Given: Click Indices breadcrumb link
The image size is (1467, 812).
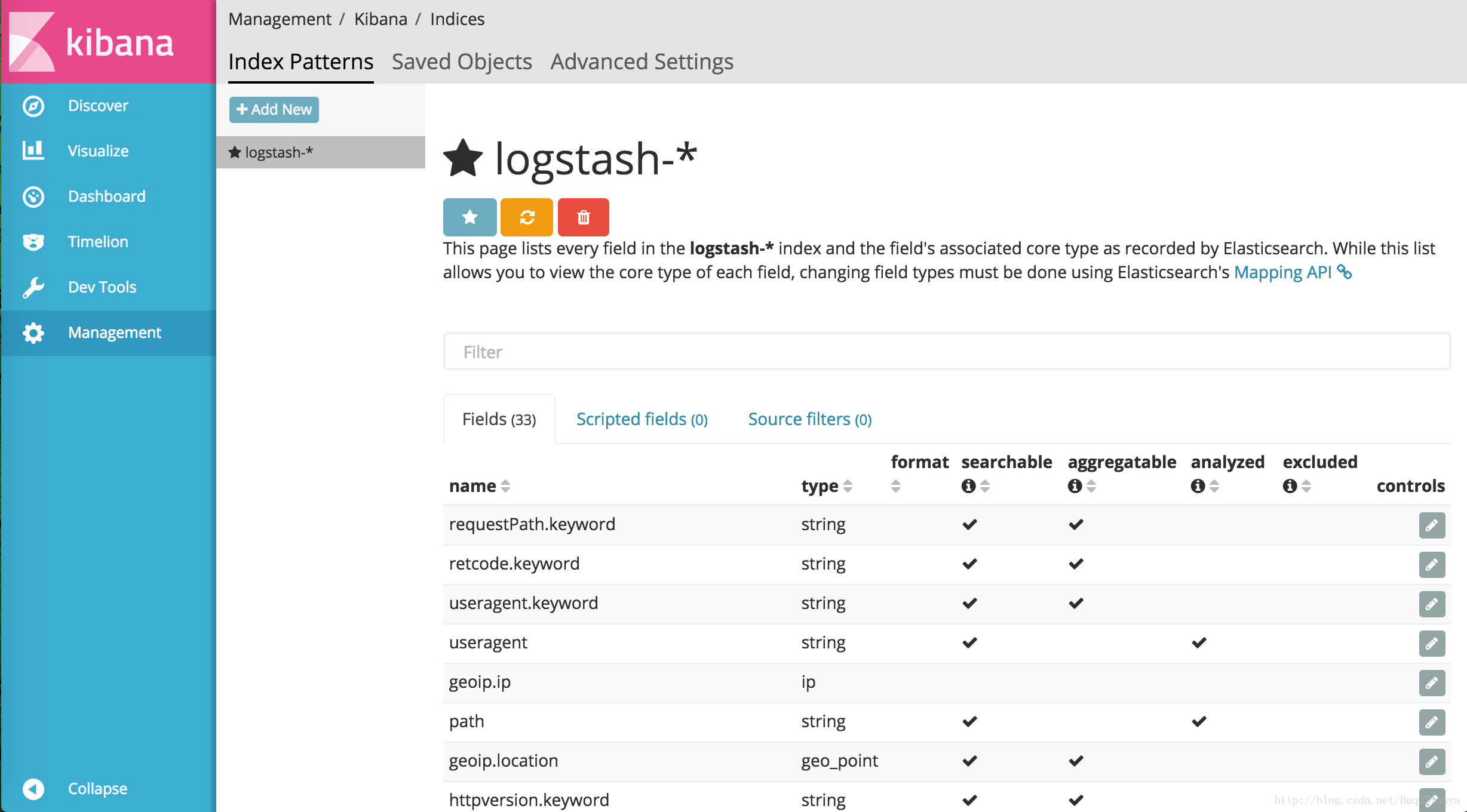Looking at the screenshot, I should (x=458, y=19).
